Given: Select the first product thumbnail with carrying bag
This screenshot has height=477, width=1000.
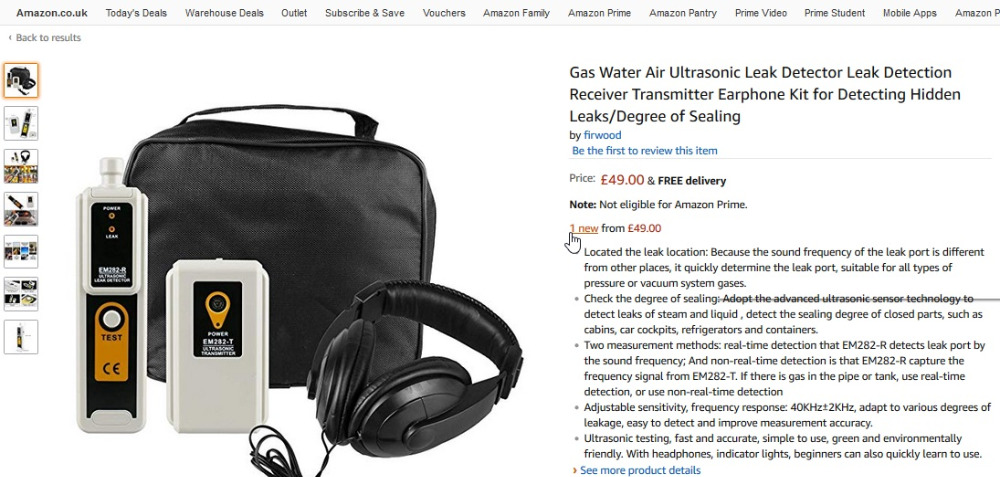Looking at the screenshot, I should click(20, 80).
